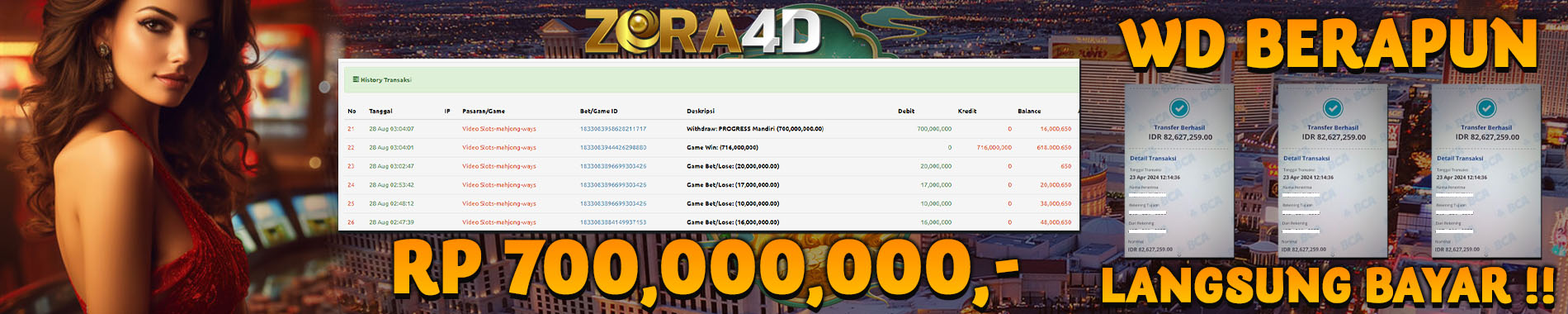The height and width of the screenshot is (314, 1568).
Task: Click date 28 Aug 02:47:39
Action: (x=391, y=222)
